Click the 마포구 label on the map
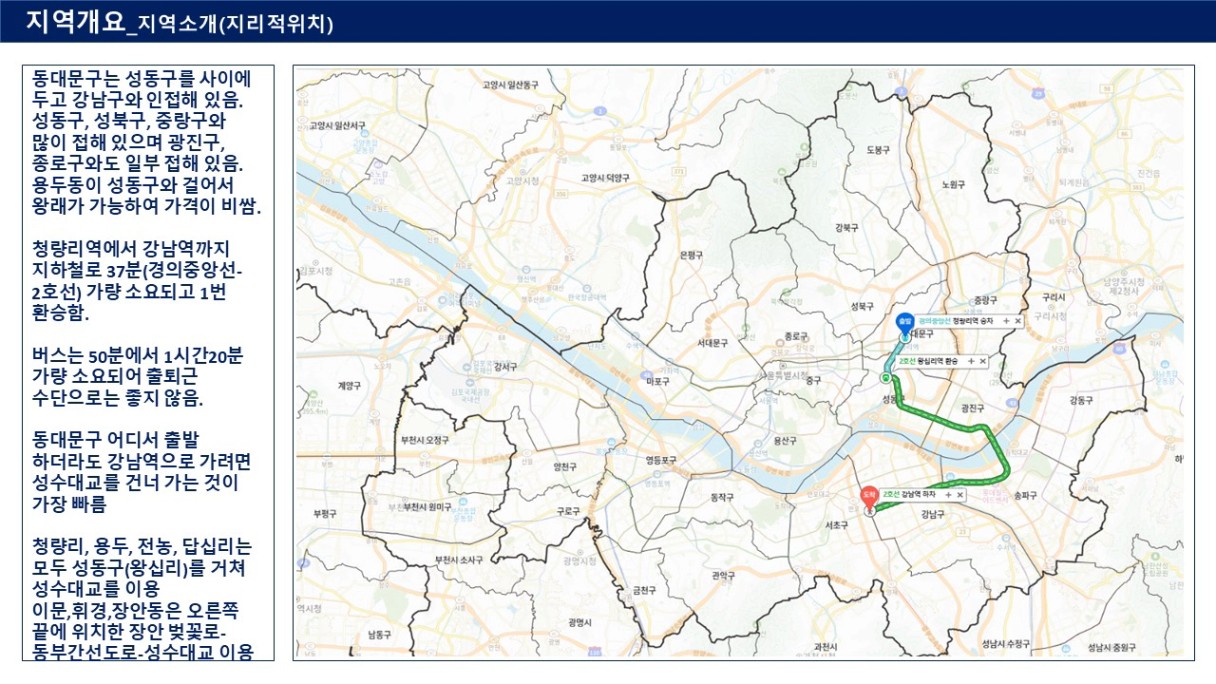The image size is (1216, 684). [x=659, y=382]
